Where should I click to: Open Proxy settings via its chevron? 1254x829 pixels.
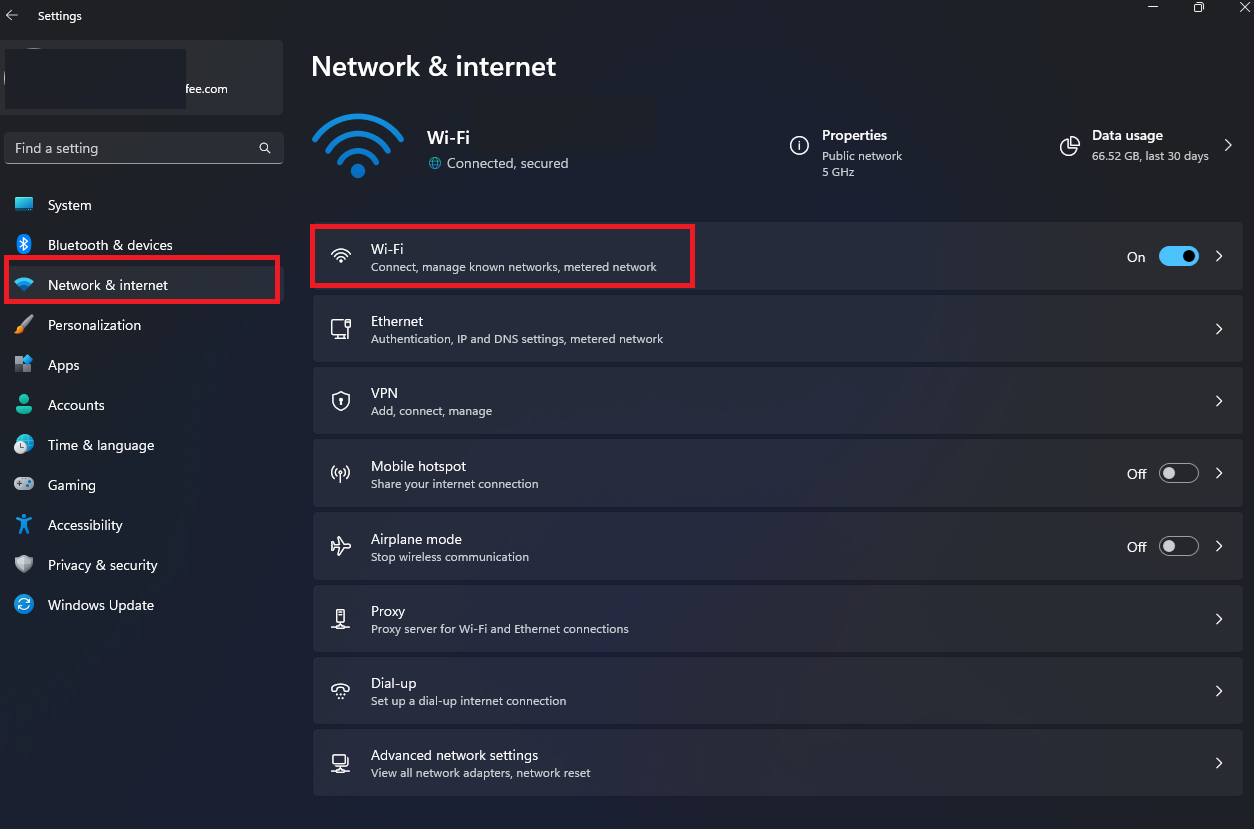tap(1219, 619)
